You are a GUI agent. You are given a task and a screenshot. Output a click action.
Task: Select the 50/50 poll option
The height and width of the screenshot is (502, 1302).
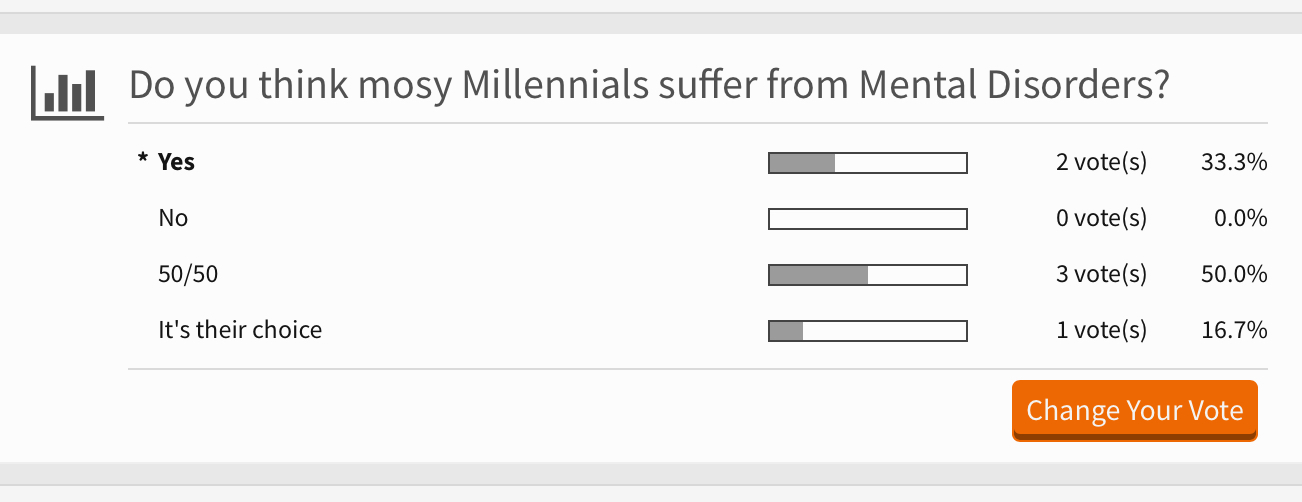[x=188, y=274]
